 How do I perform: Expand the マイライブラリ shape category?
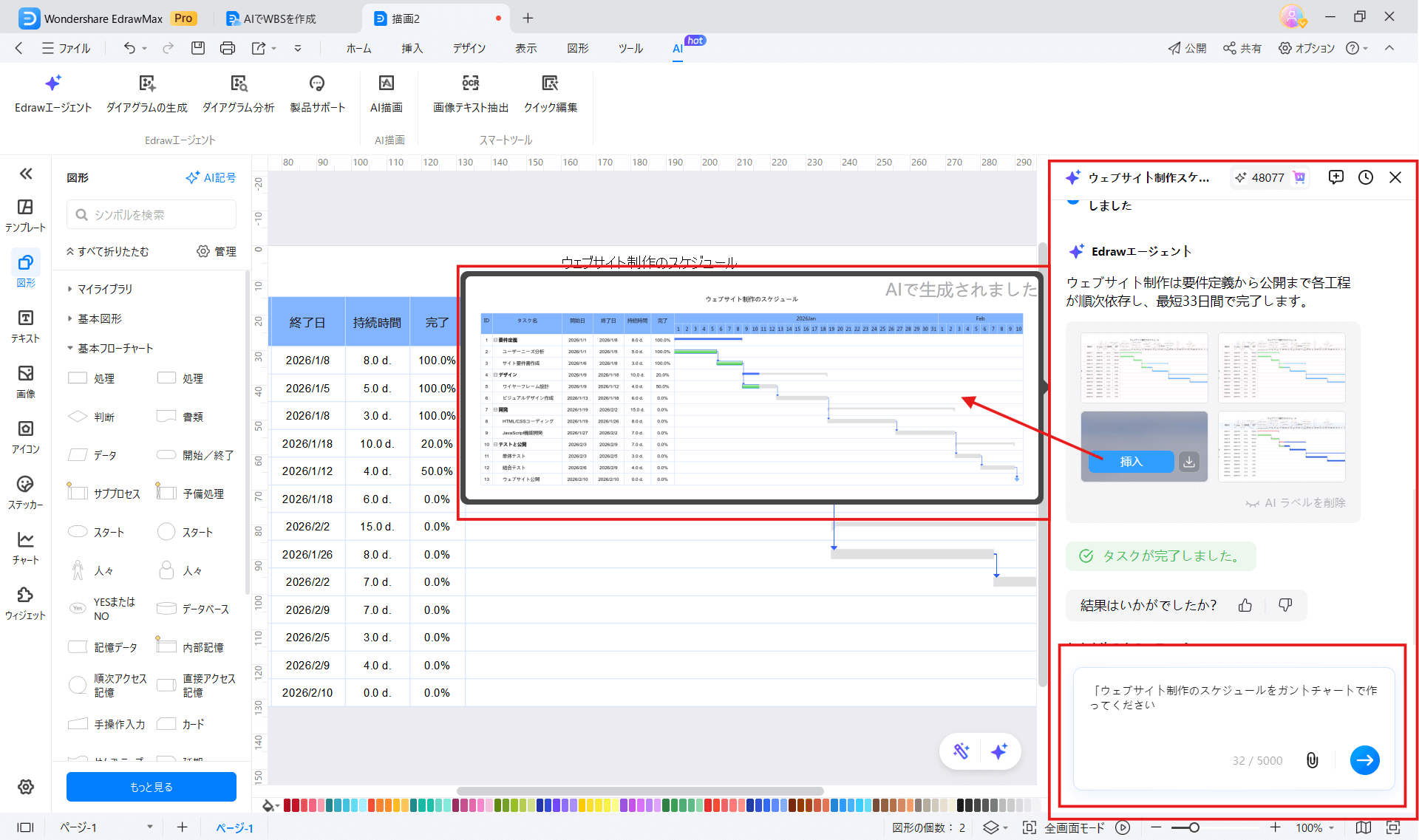click(105, 289)
